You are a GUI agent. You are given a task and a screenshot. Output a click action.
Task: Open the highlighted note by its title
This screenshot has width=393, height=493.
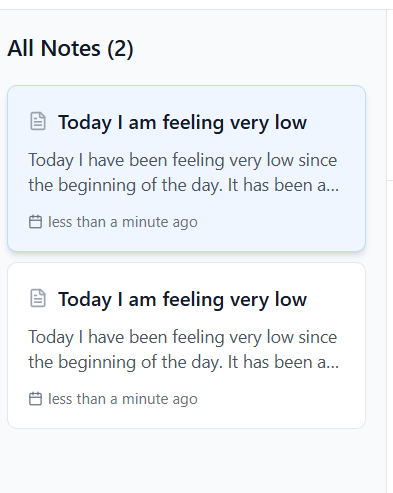pyautogui.click(x=182, y=122)
